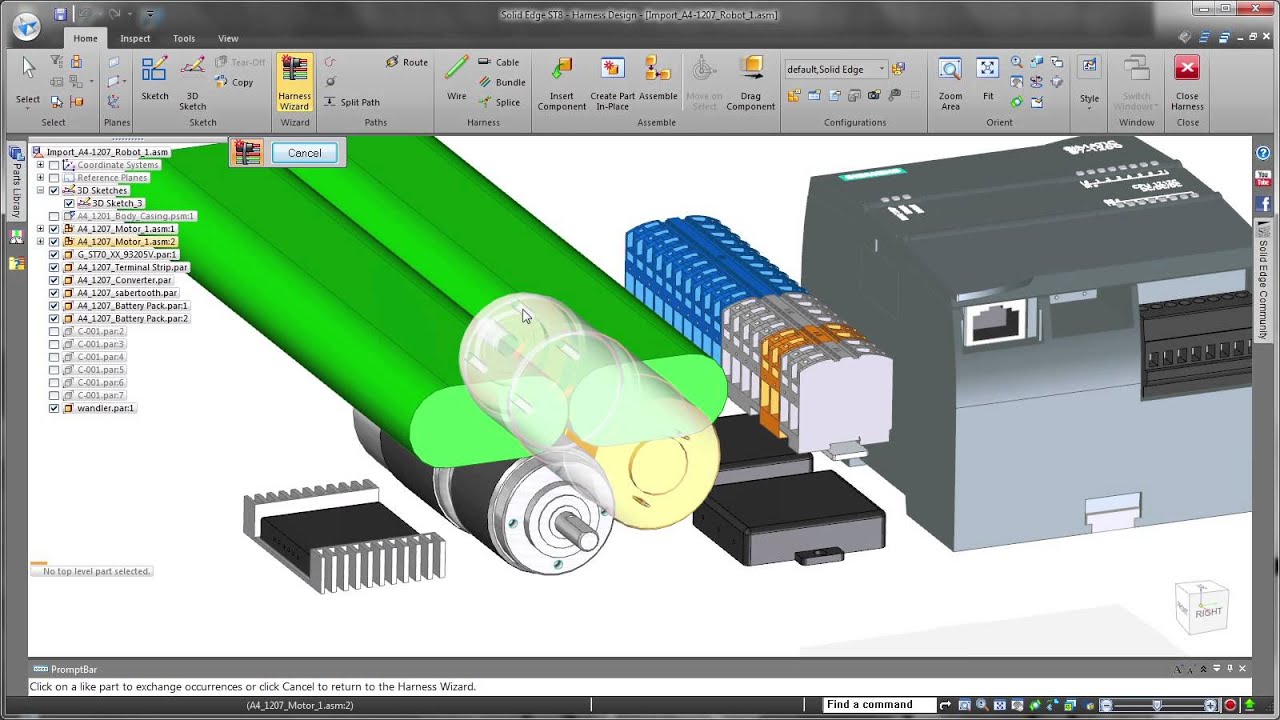The height and width of the screenshot is (720, 1280).
Task: Expand the Reference Planes node
Action: point(40,178)
